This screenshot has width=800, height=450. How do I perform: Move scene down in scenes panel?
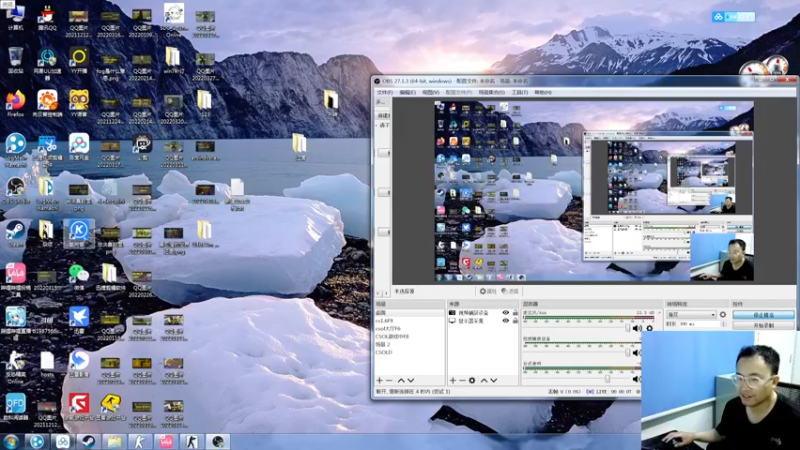click(x=411, y=381)
